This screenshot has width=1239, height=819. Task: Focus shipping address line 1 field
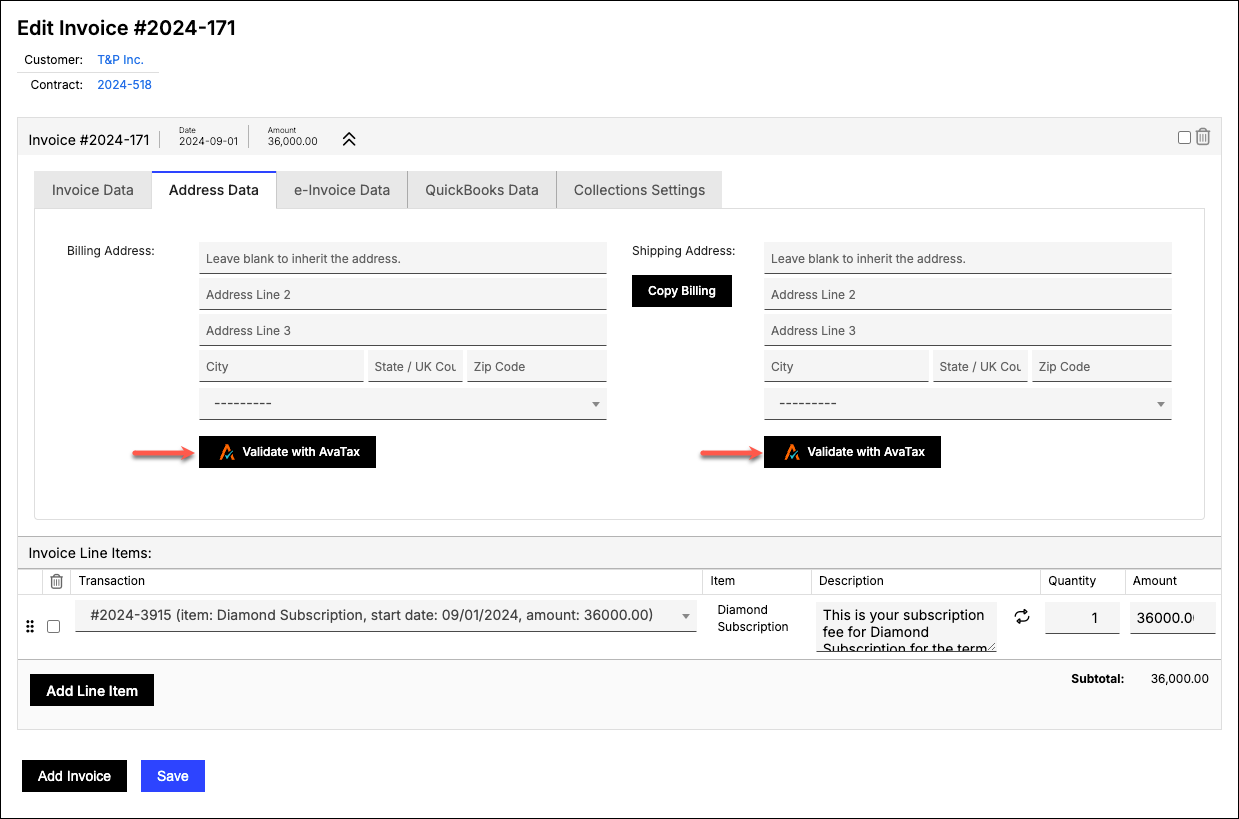pyautogui.click(x=968, y=258)
